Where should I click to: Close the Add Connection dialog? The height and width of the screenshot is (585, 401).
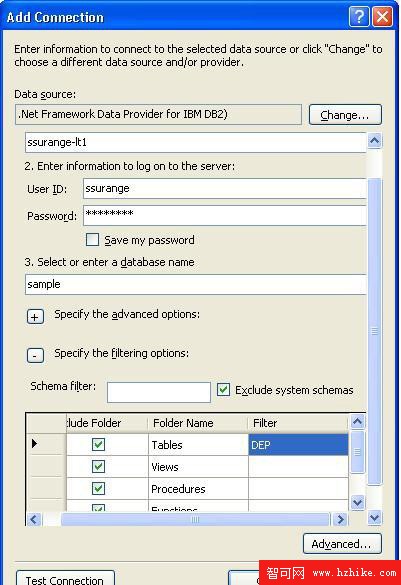pyautogui.click(x=382, y=17)
